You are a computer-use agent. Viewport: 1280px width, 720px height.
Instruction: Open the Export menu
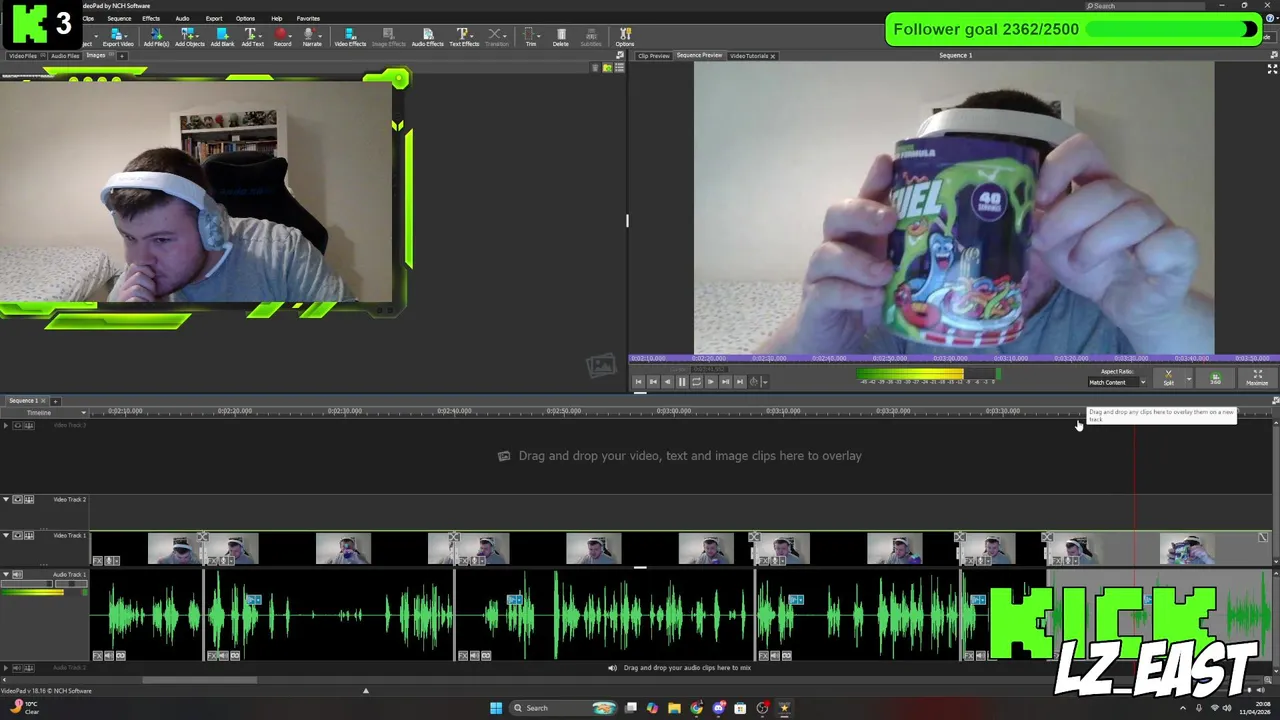pos(214,18)
